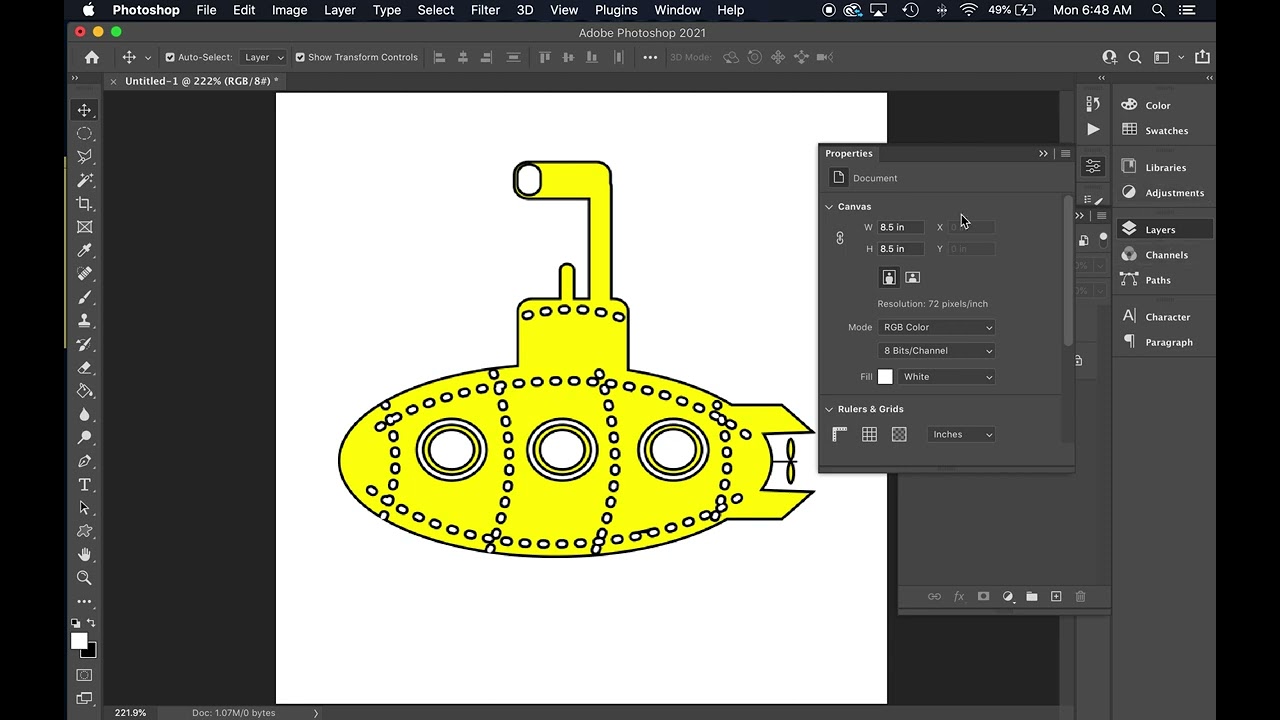Change the screen mode icon

tap(85, 699)
